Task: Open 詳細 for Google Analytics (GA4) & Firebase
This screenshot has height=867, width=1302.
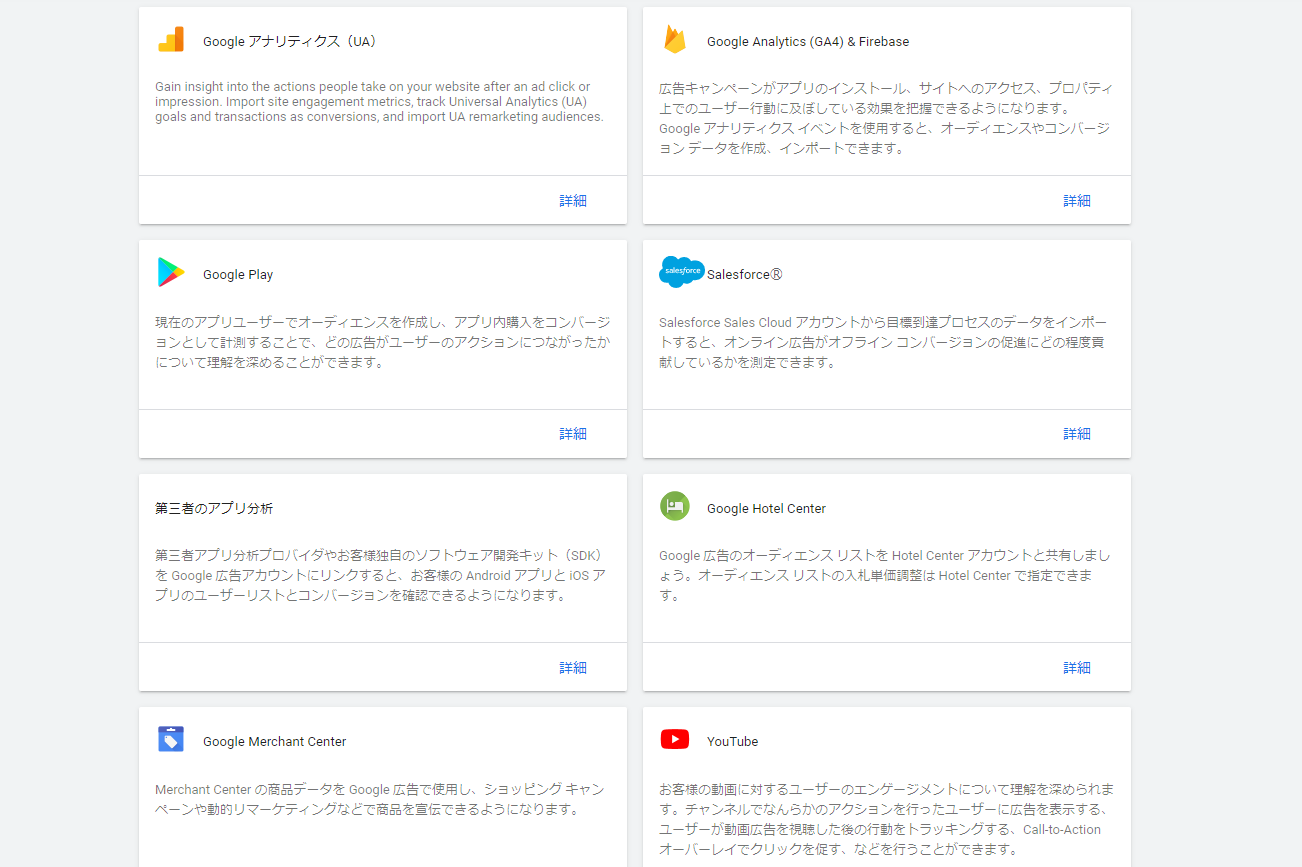Action: (1077, 201)
